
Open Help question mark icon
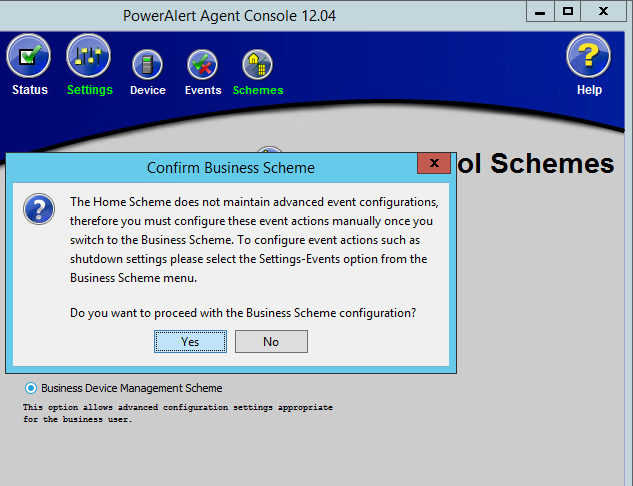pyautogui.click(x=589, y=56)
